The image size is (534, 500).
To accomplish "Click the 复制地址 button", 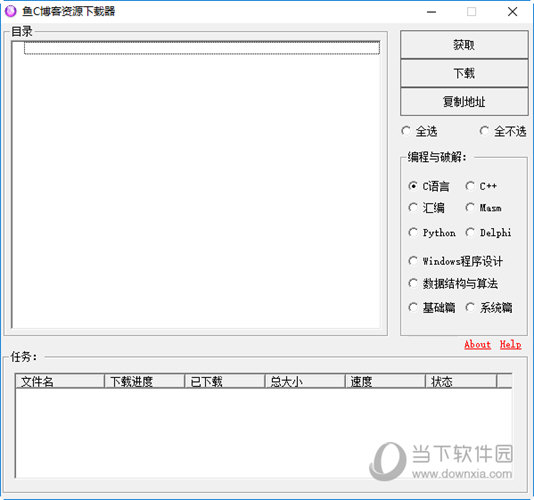I will pyautogui.click(x=464, y=101).
